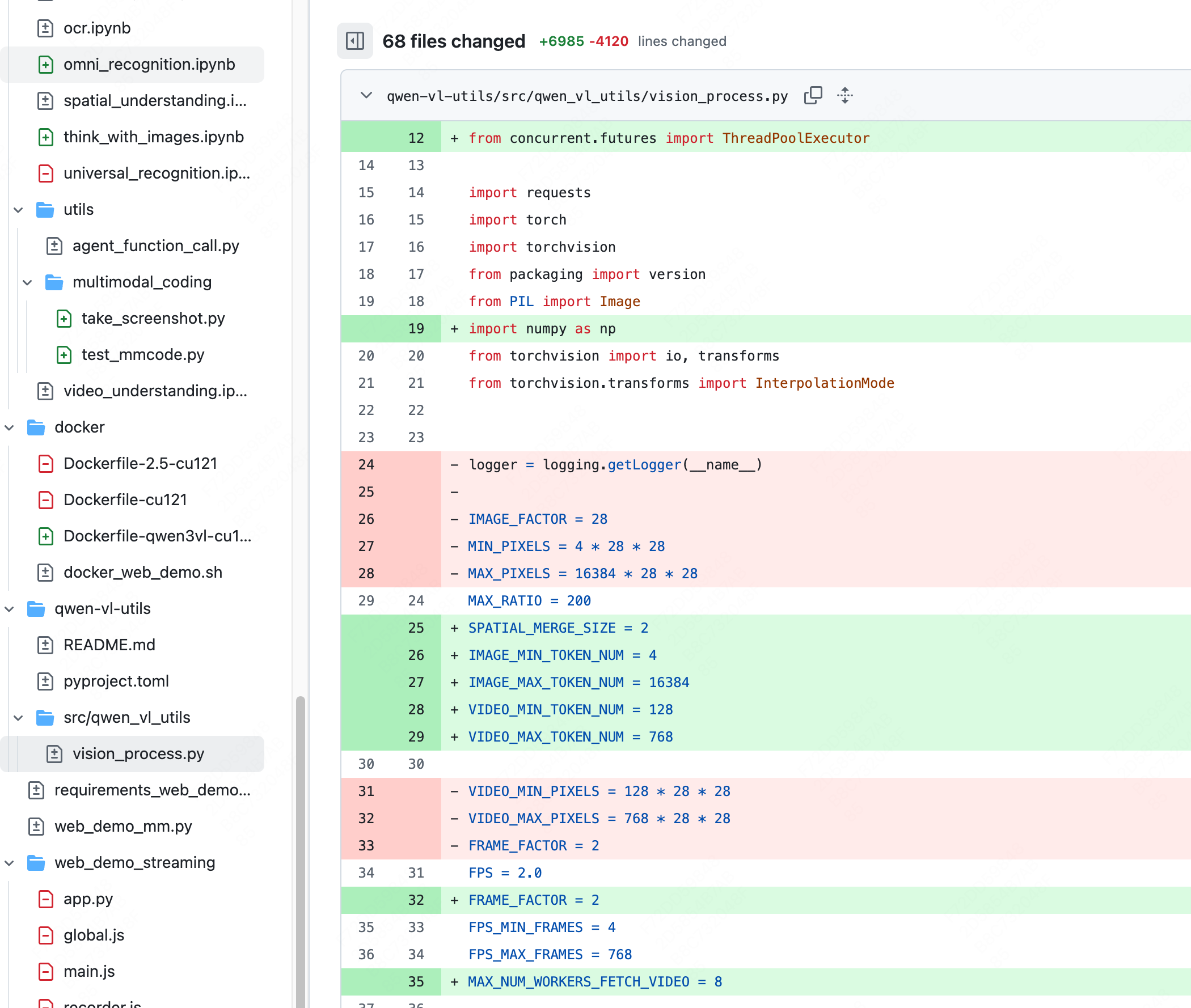Click the web_demo_streaming folder icon
The width and height of the screenshot is (1191, 1008).
[x=36, y=863]
